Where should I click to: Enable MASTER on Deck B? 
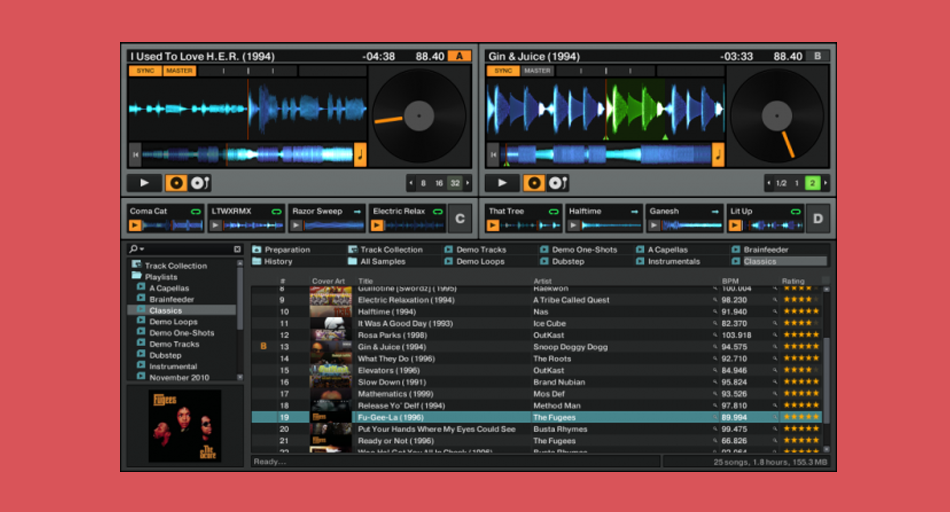pos(537,71)
